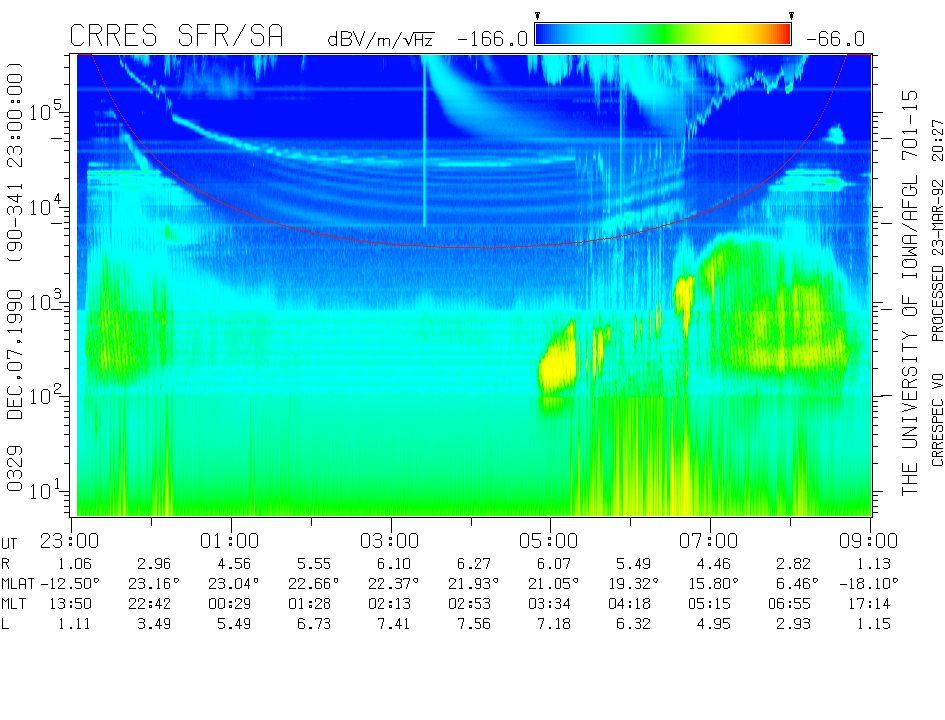Click the 03:00 UT time label

(x=390, y=540)
